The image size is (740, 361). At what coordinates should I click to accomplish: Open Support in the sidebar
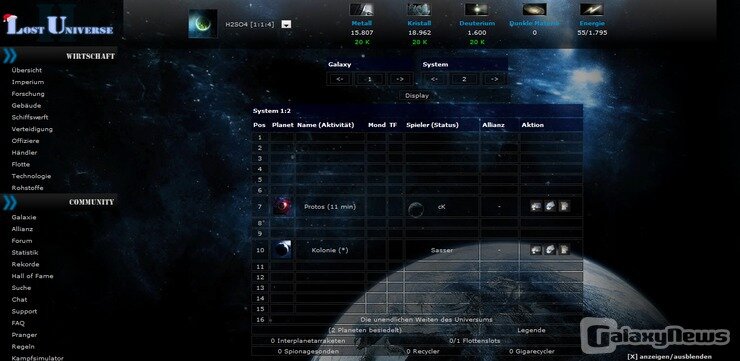tap(24, 311)
